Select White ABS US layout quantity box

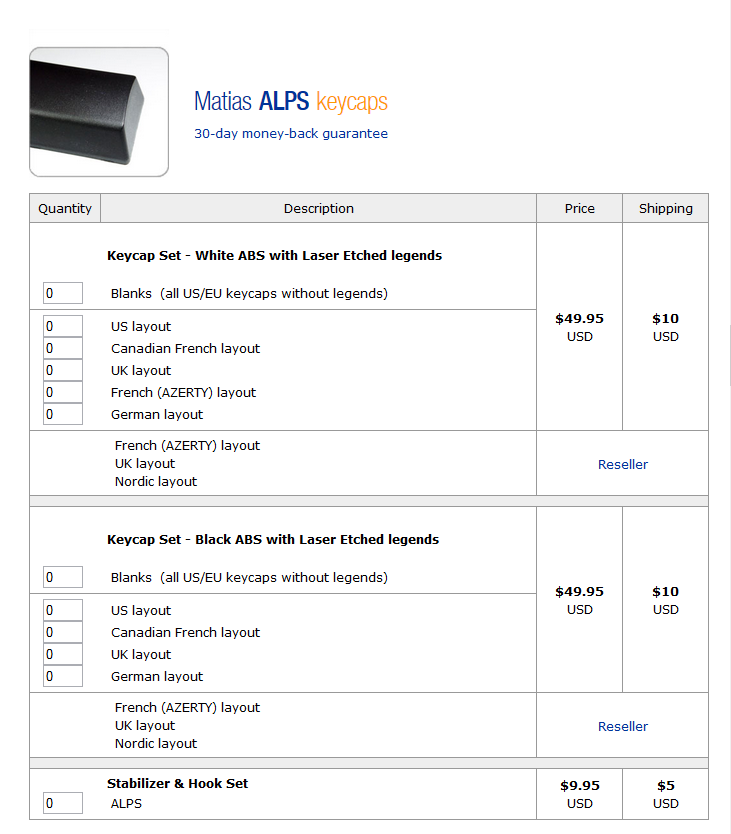point(63,326)
